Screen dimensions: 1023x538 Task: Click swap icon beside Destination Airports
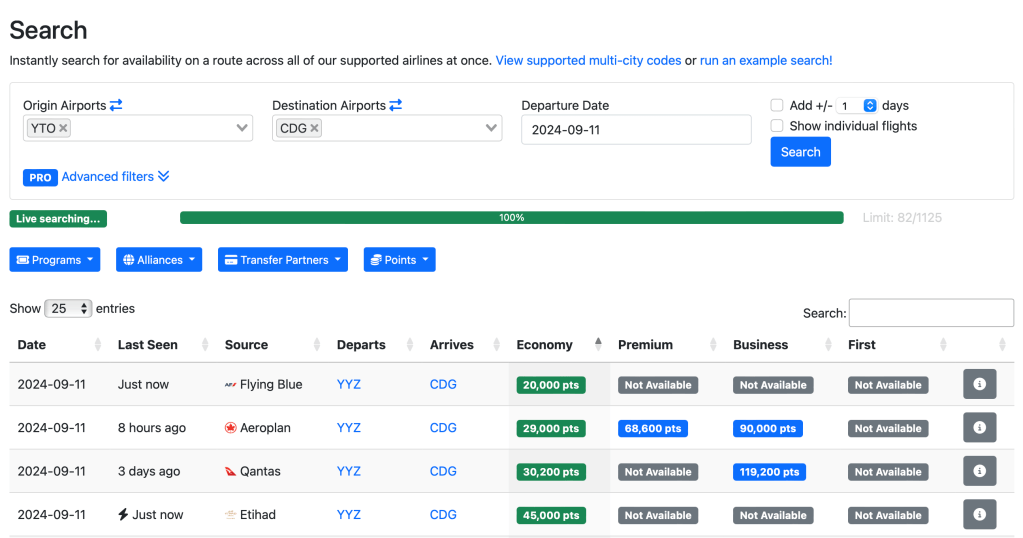click(x=396, y=105)
